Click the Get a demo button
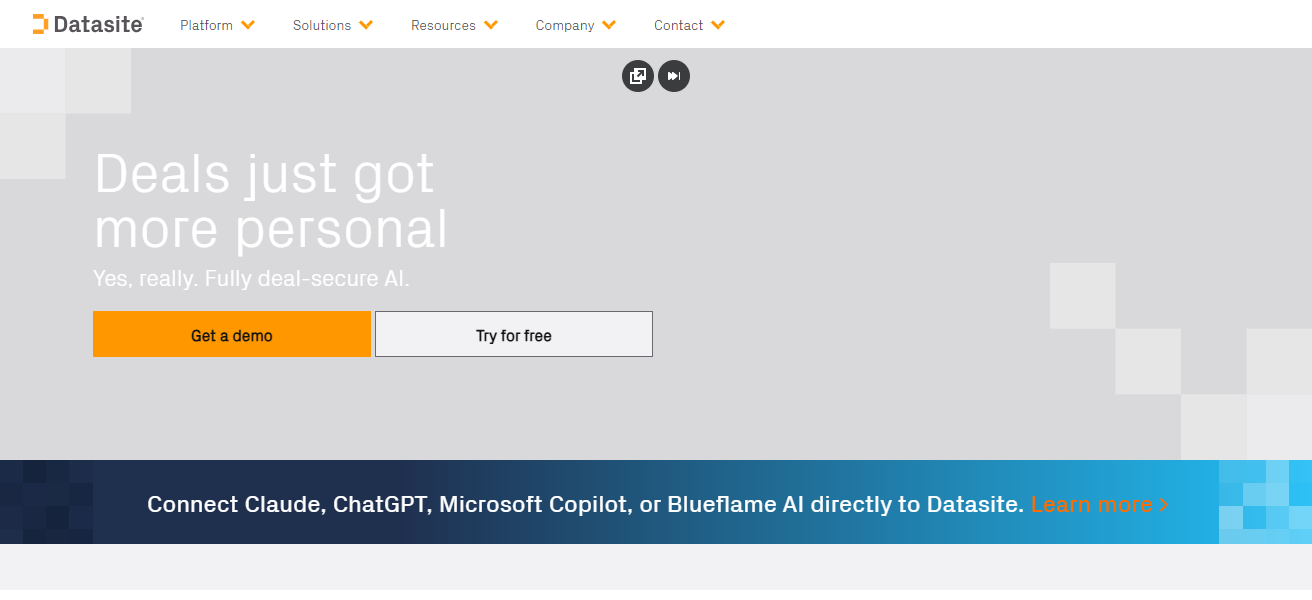The width and height of the screenshot is (1312, 600). pos(232,334)
